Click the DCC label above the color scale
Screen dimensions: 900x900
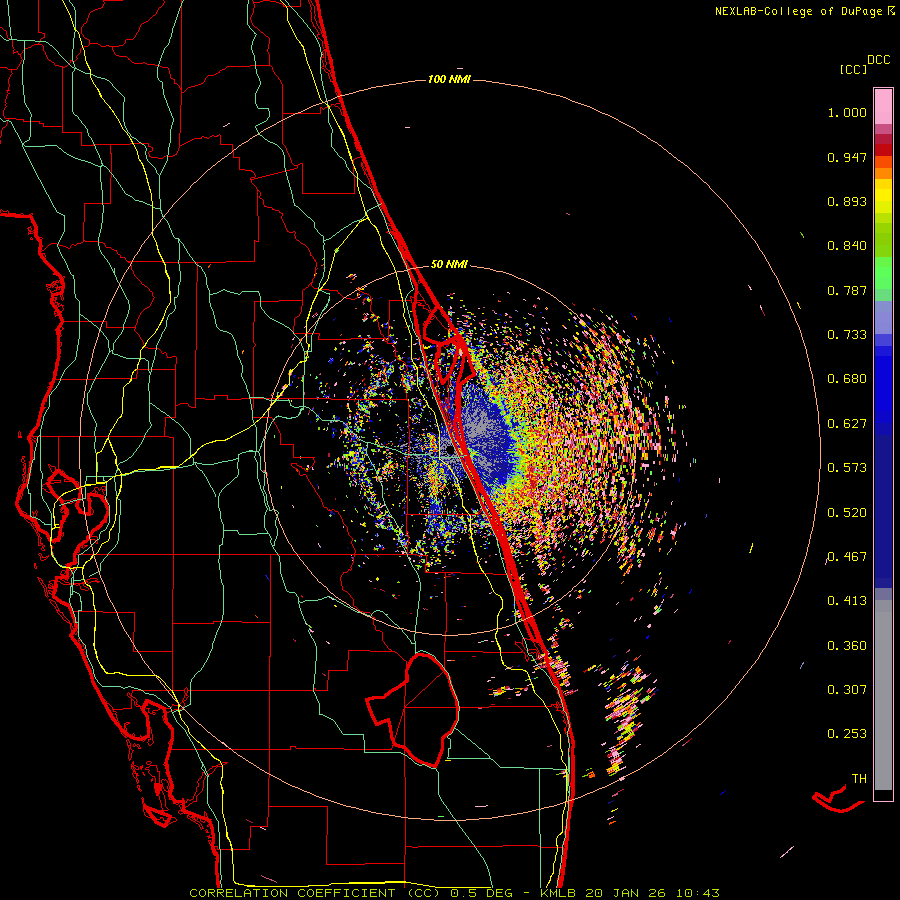(879, 60)
